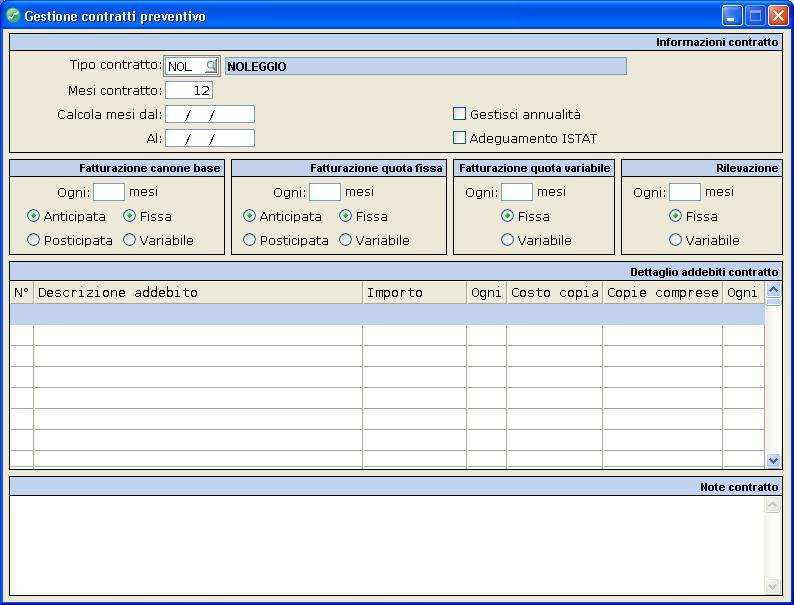
Task: Click the Costo copia column header
Action: 554,293
